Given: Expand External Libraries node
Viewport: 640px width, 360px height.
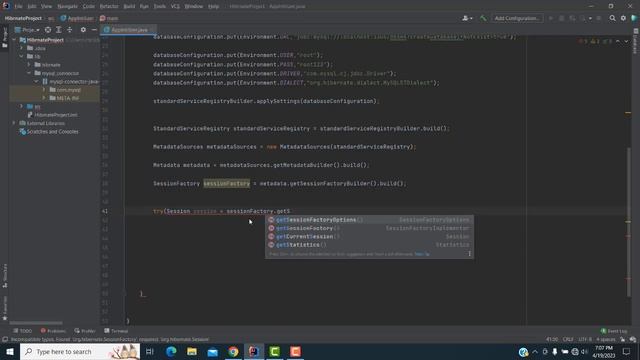Looking at the screenshot, I should click(14, 123).
